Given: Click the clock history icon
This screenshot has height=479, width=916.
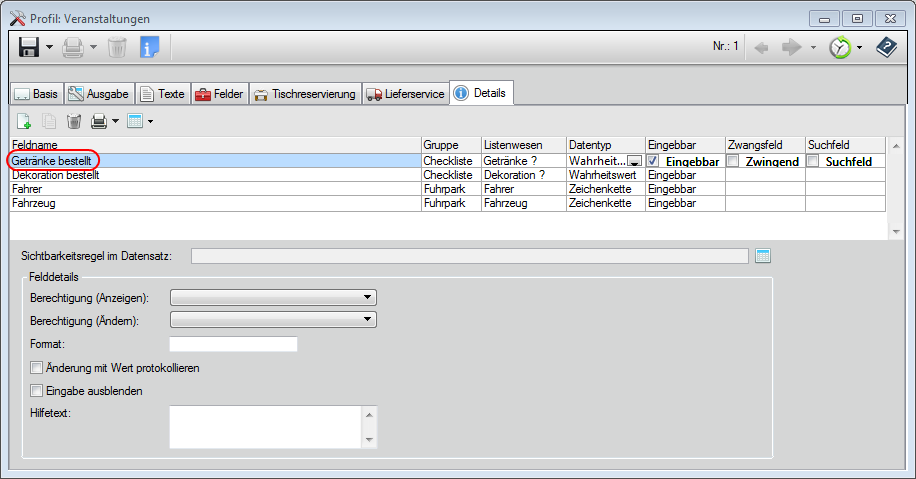Looking at the screenshot, I should pos(839,47).
